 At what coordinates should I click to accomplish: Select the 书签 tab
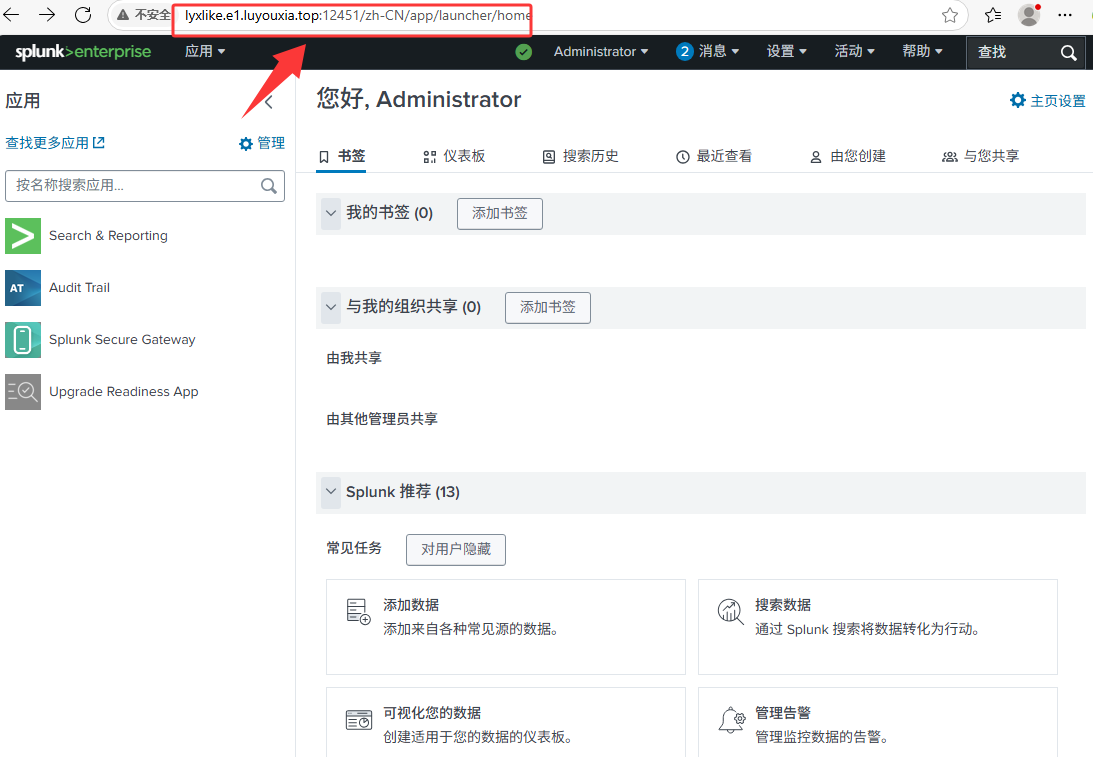[x=342, y=156]
